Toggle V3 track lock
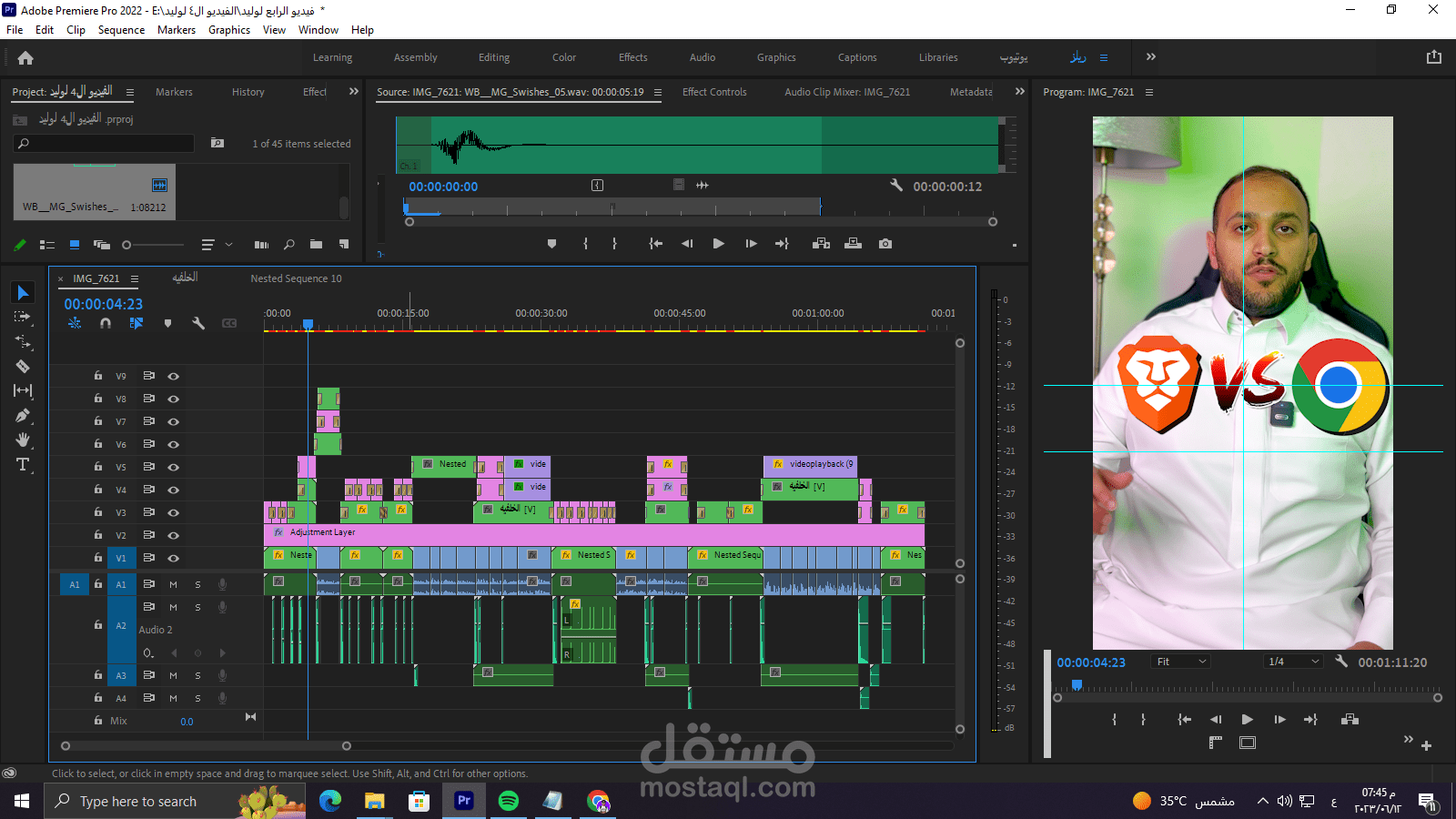1456x819 pixels. [x=98, y=511]
